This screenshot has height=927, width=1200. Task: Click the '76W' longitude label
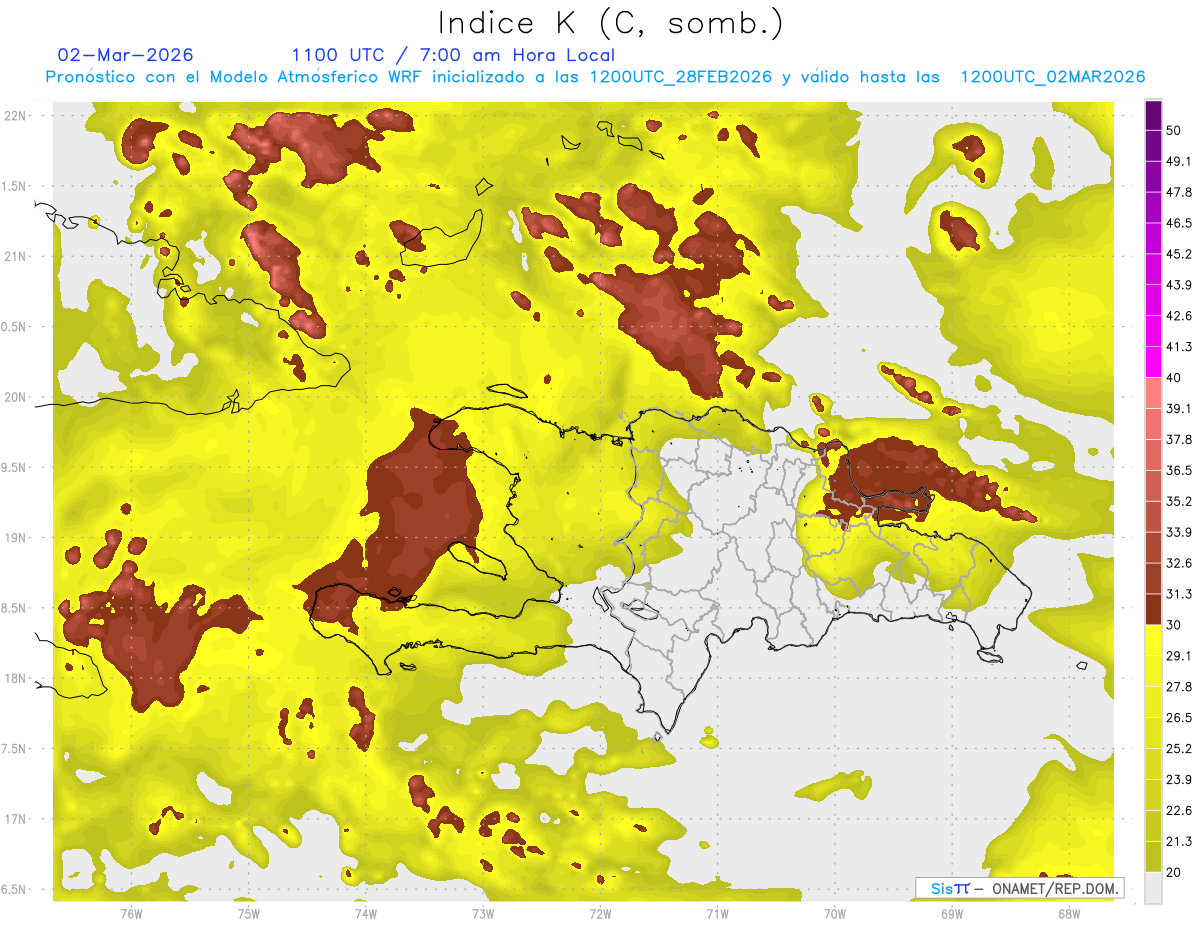[x=131, y=913]
